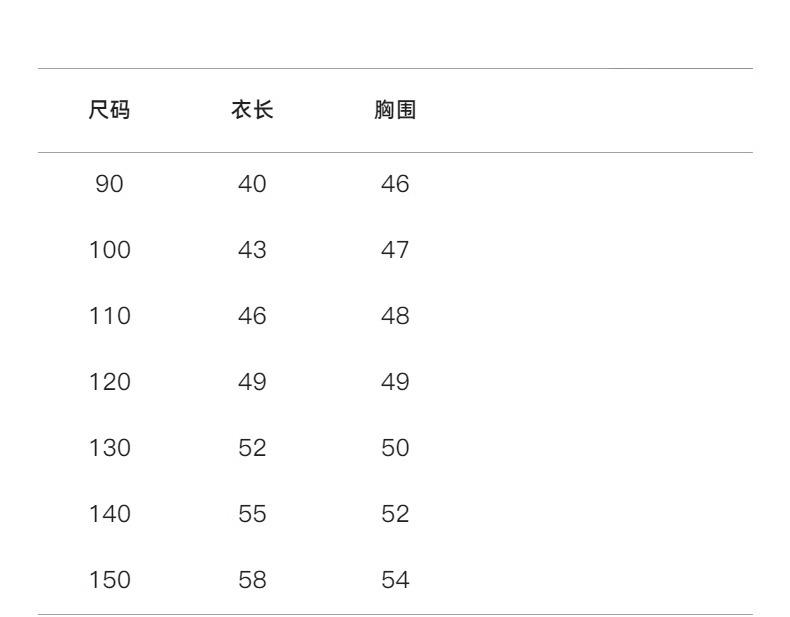Click the 胸围 value 48 for size 110
The width and height of the screenshot is (790, 617).
[x=395, y=317]
